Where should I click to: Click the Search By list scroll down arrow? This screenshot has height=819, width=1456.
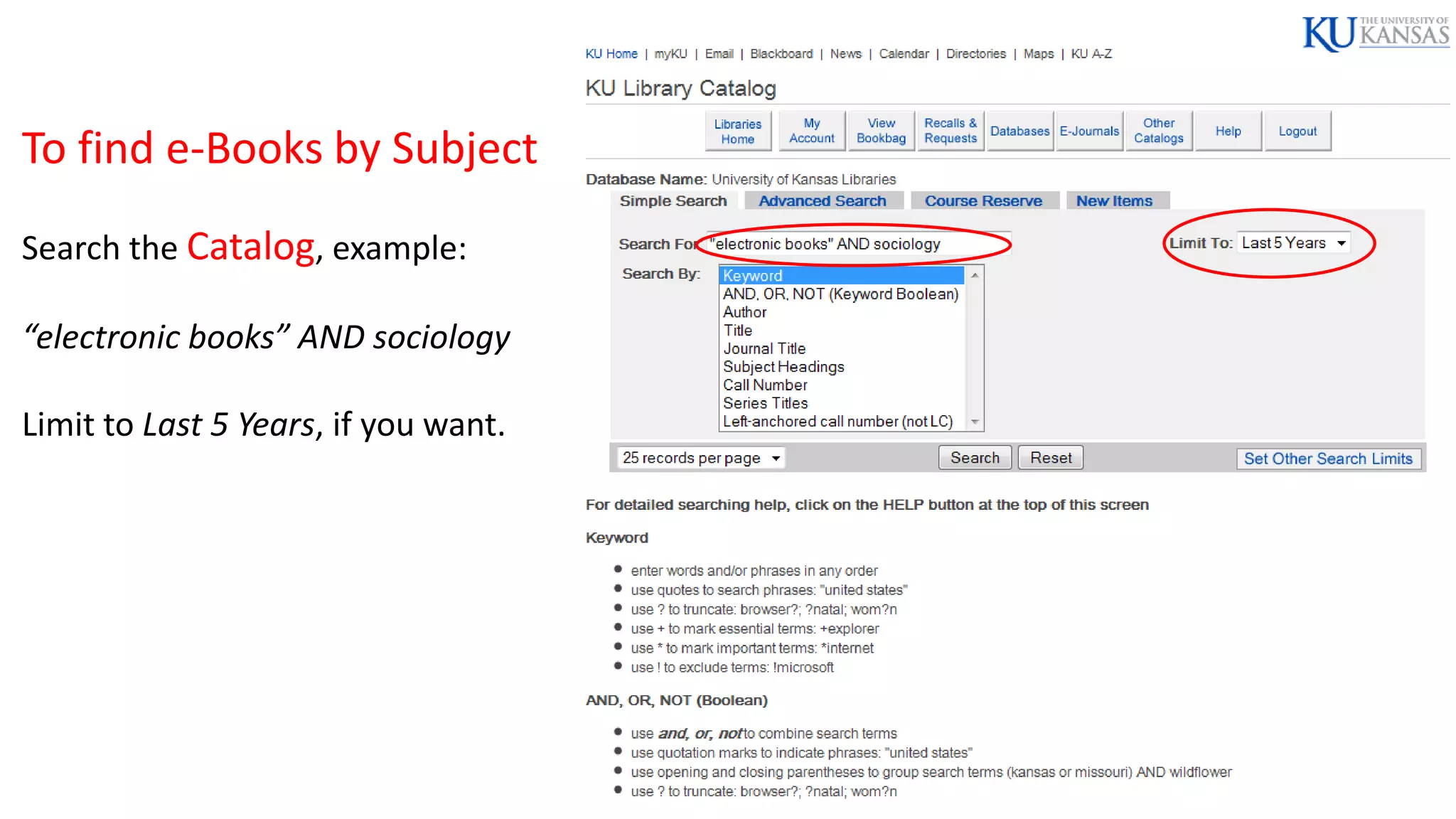click(975, 422)
